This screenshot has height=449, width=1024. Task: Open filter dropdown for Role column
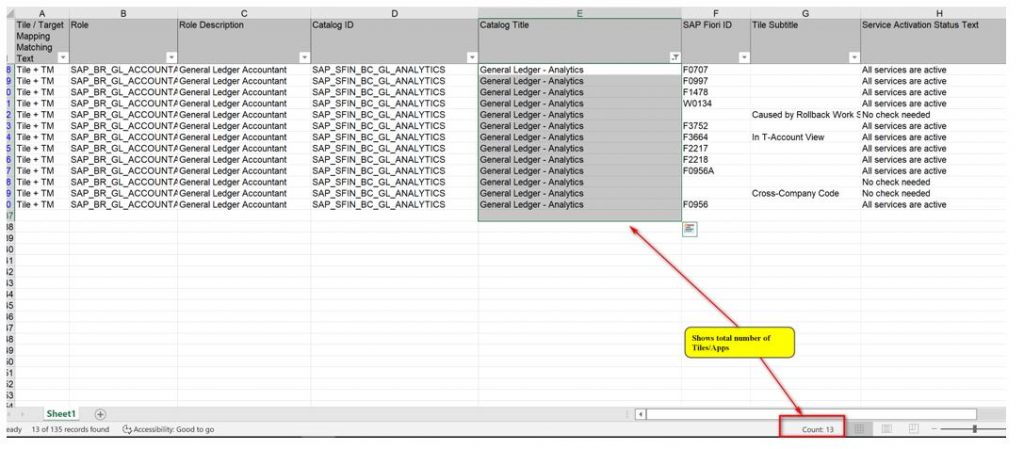pyautogui.click(x=171, y=57)
